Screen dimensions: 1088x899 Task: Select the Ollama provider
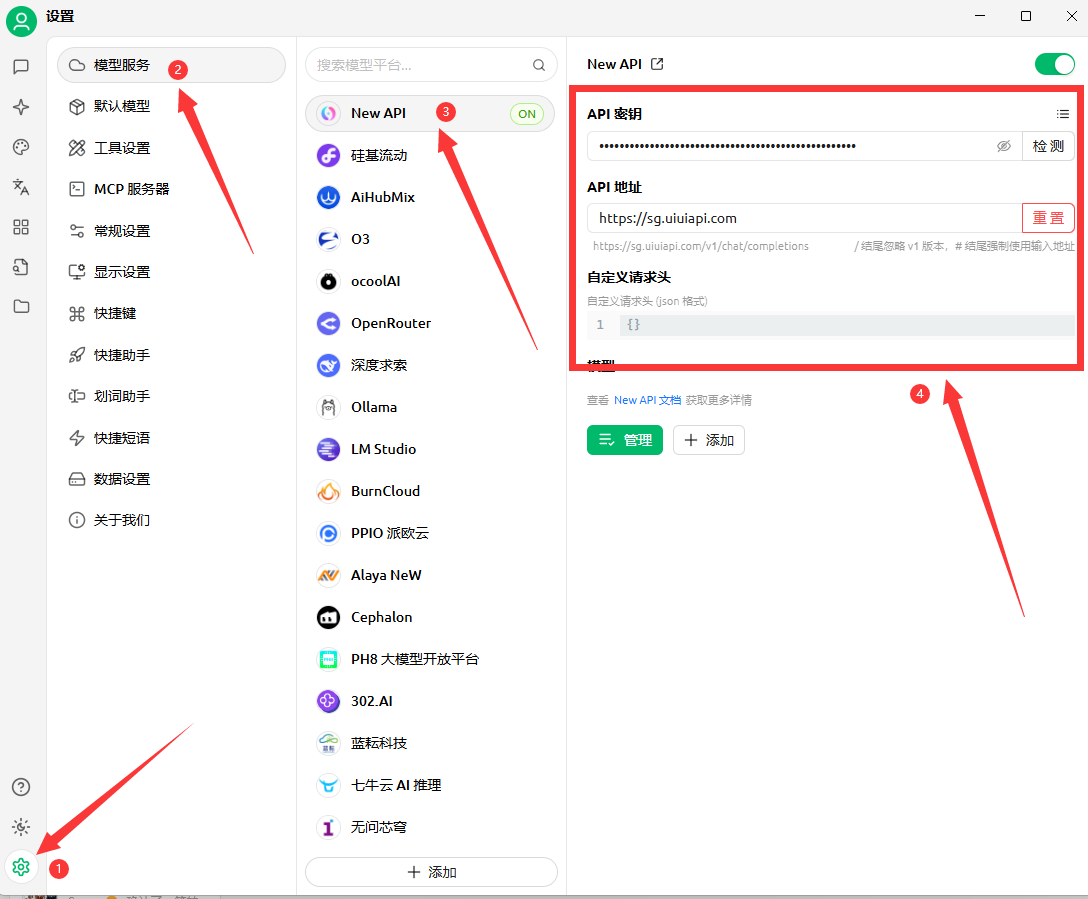tap(430, 407)
